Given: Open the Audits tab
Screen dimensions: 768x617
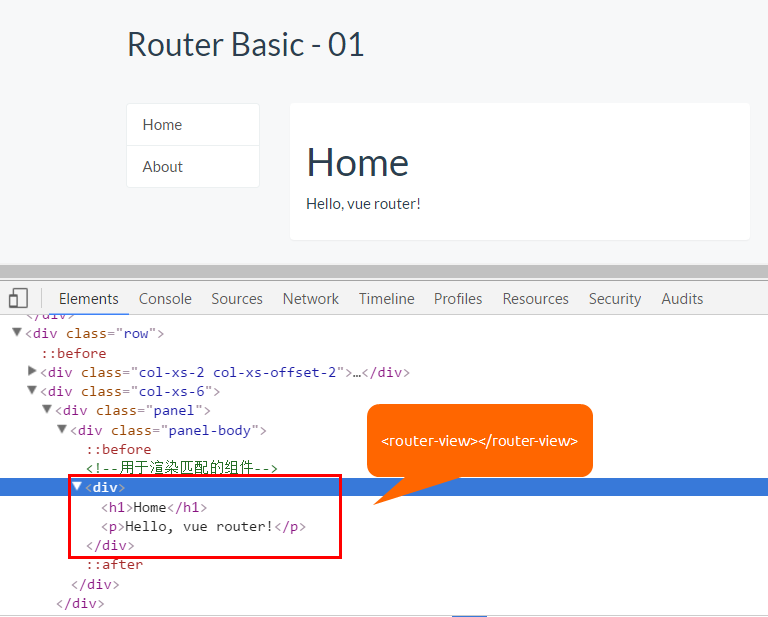Looking at the screenshot, I should [682, 299].
